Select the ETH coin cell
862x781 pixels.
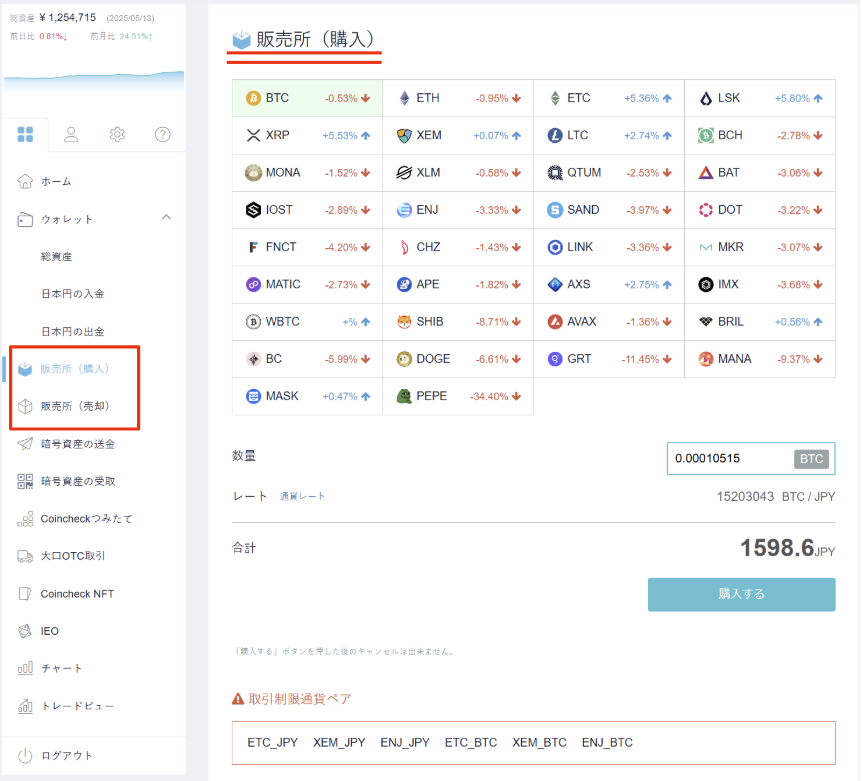[x=458, y=98]
